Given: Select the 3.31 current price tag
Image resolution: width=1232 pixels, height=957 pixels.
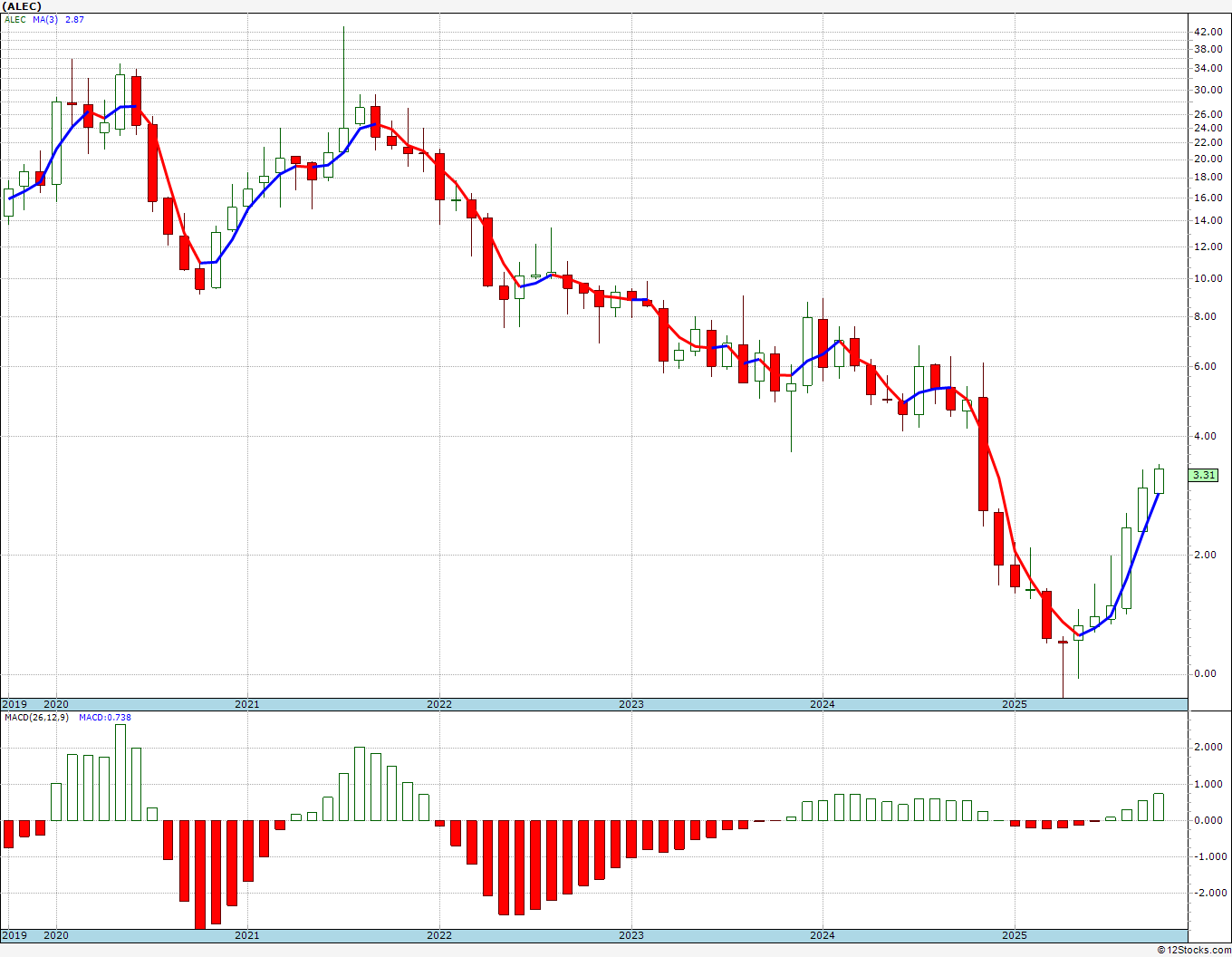Looking at the screenshot, I should (1204, 475).
